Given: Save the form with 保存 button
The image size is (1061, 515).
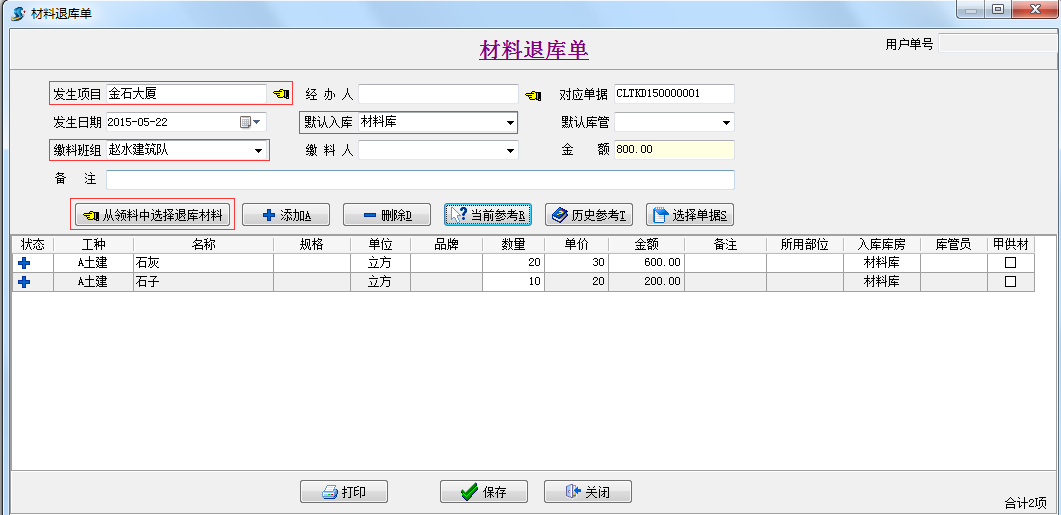Looking at the screenshot, I should coord(484,492).
